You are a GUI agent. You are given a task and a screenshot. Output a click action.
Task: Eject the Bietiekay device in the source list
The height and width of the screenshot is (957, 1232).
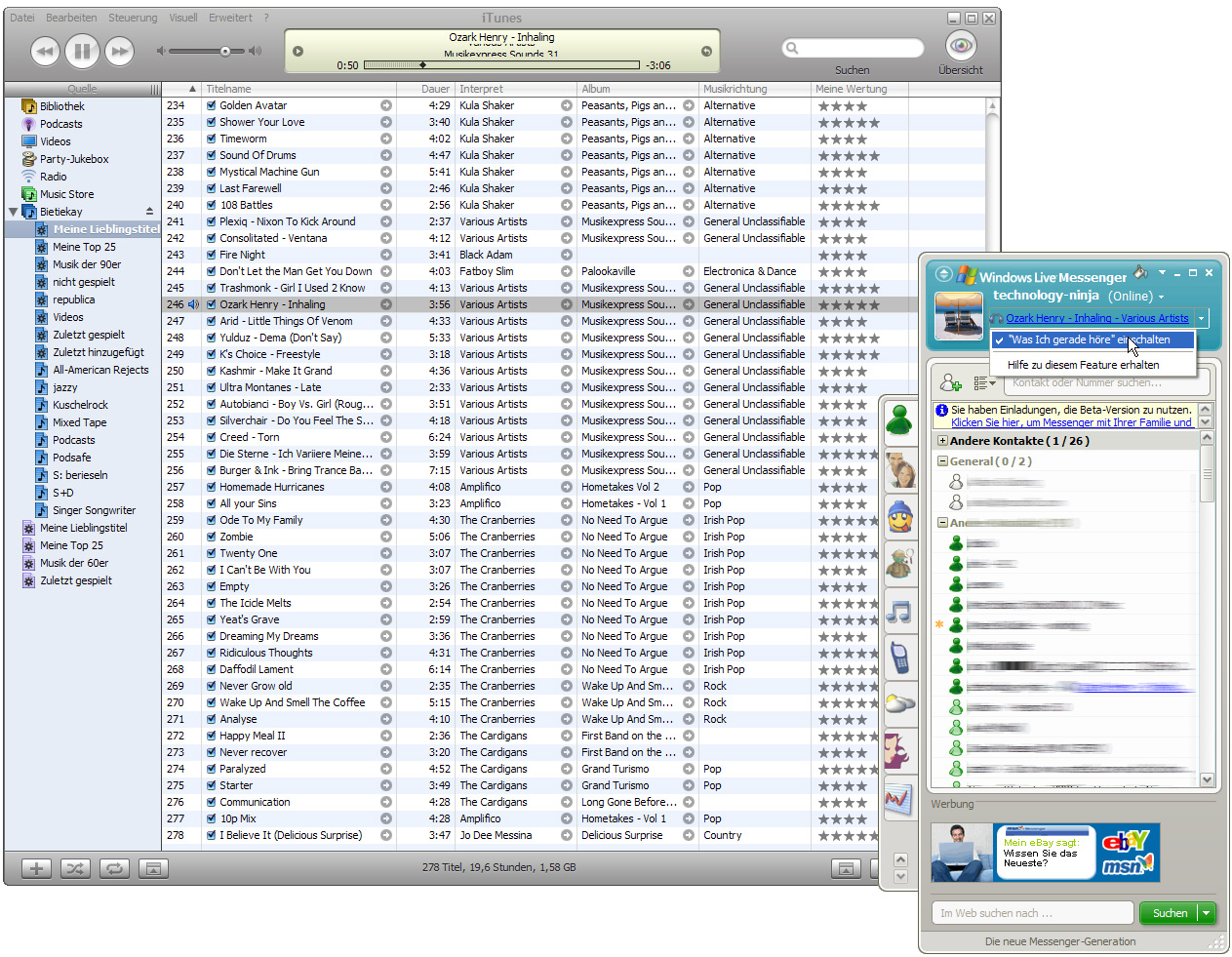149,212
